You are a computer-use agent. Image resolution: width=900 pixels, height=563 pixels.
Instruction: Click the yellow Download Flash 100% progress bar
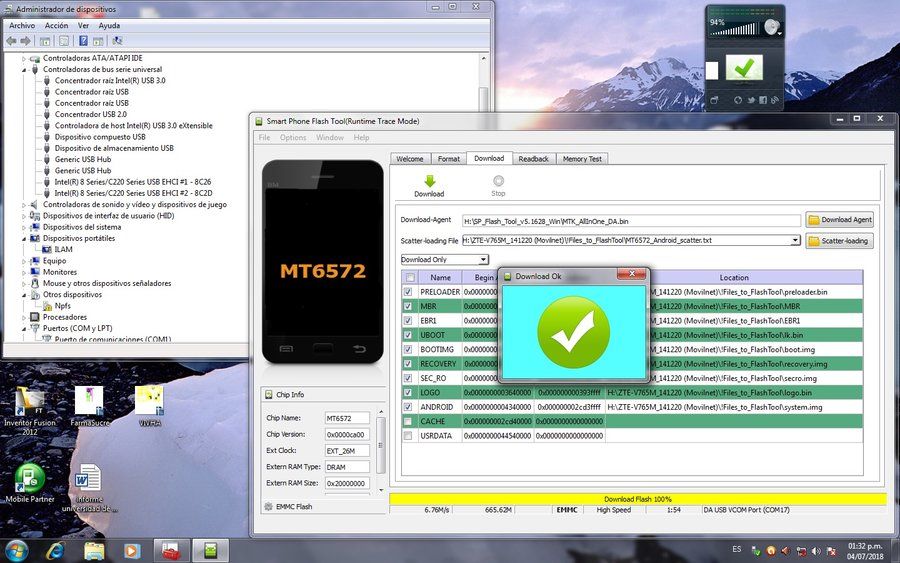[x=637, y=499]
